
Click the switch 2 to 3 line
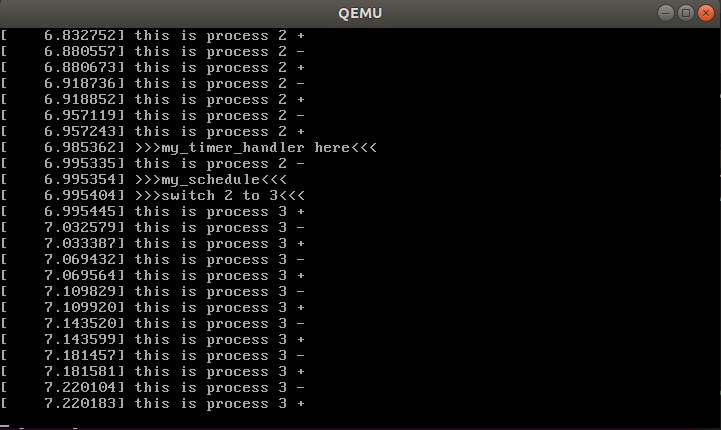[x=152, y=195]
